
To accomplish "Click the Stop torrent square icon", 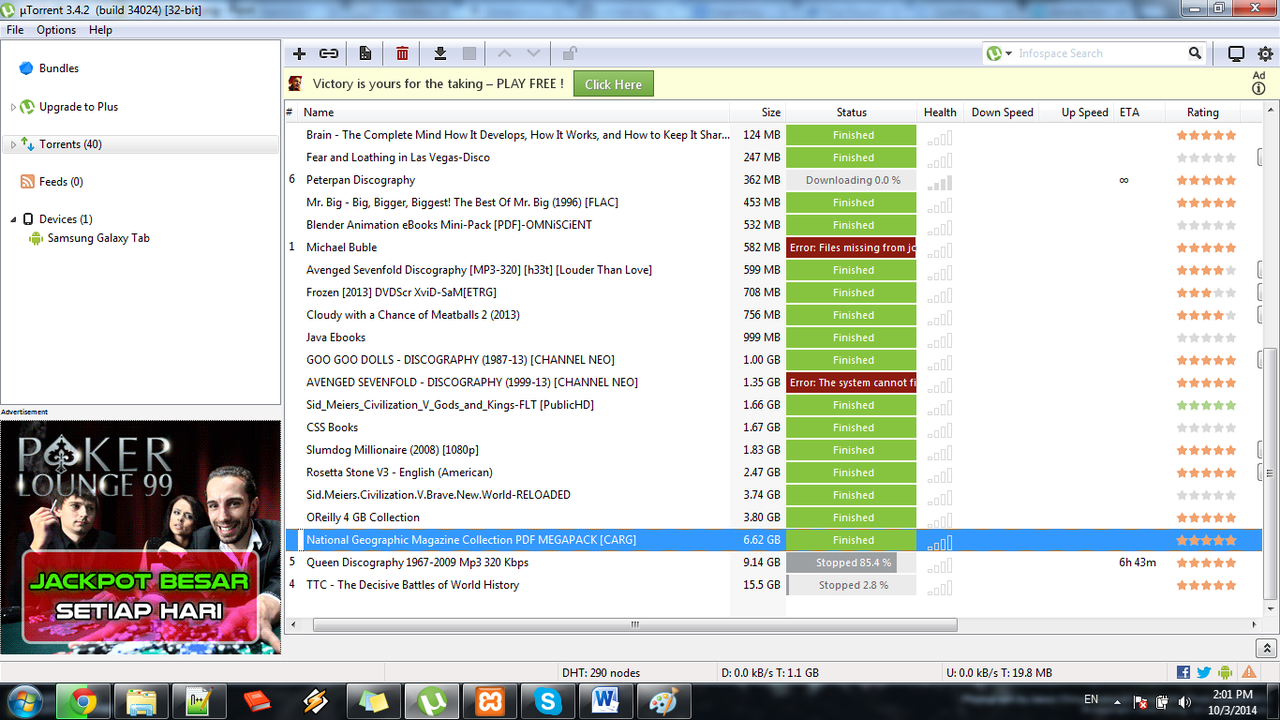I will coord(469,53).
